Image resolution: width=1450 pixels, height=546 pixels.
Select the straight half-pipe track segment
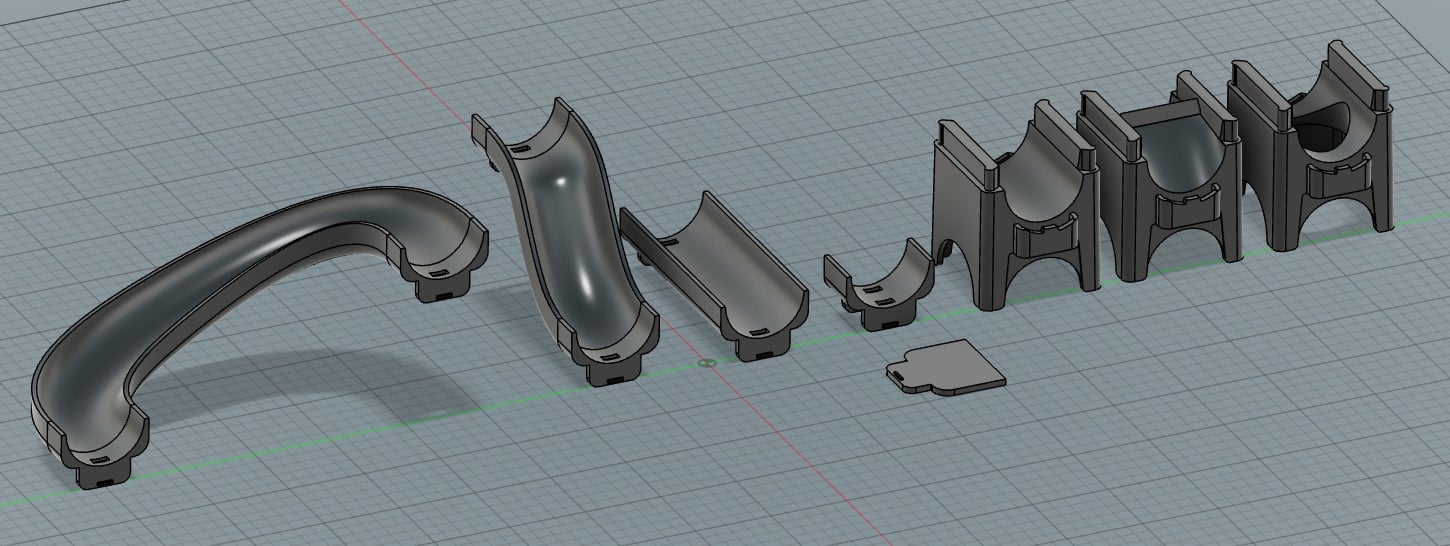(x=706, y=276)
